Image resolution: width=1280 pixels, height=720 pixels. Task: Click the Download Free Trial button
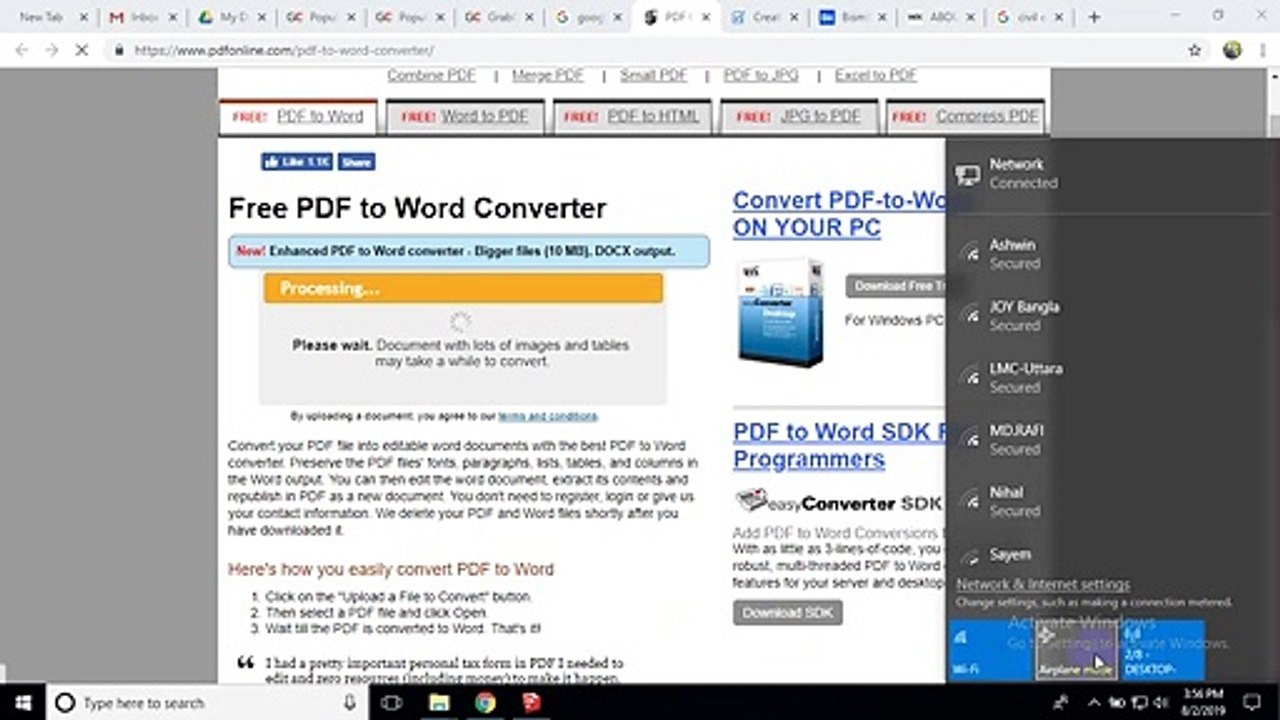point(895,286)
